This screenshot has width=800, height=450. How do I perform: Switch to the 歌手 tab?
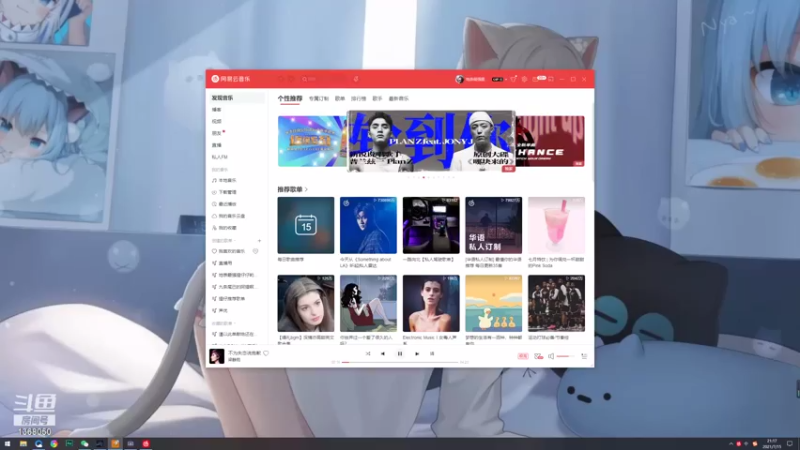pos(377,98)
